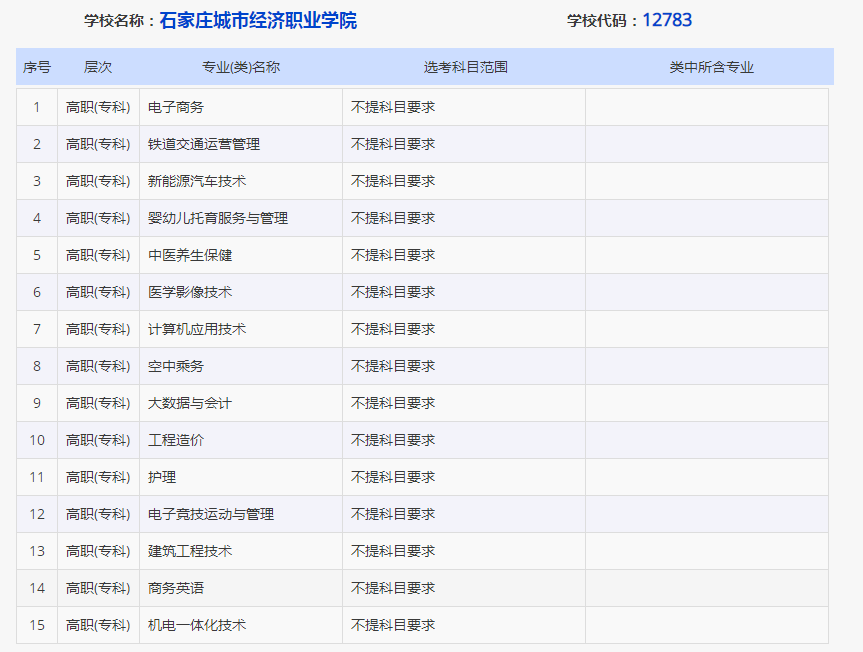Image resolution: width=863 pixels, height=652 pixels.
Task: Click 不提科目要求 in the 工程造价 row
Action: [393, 440]
